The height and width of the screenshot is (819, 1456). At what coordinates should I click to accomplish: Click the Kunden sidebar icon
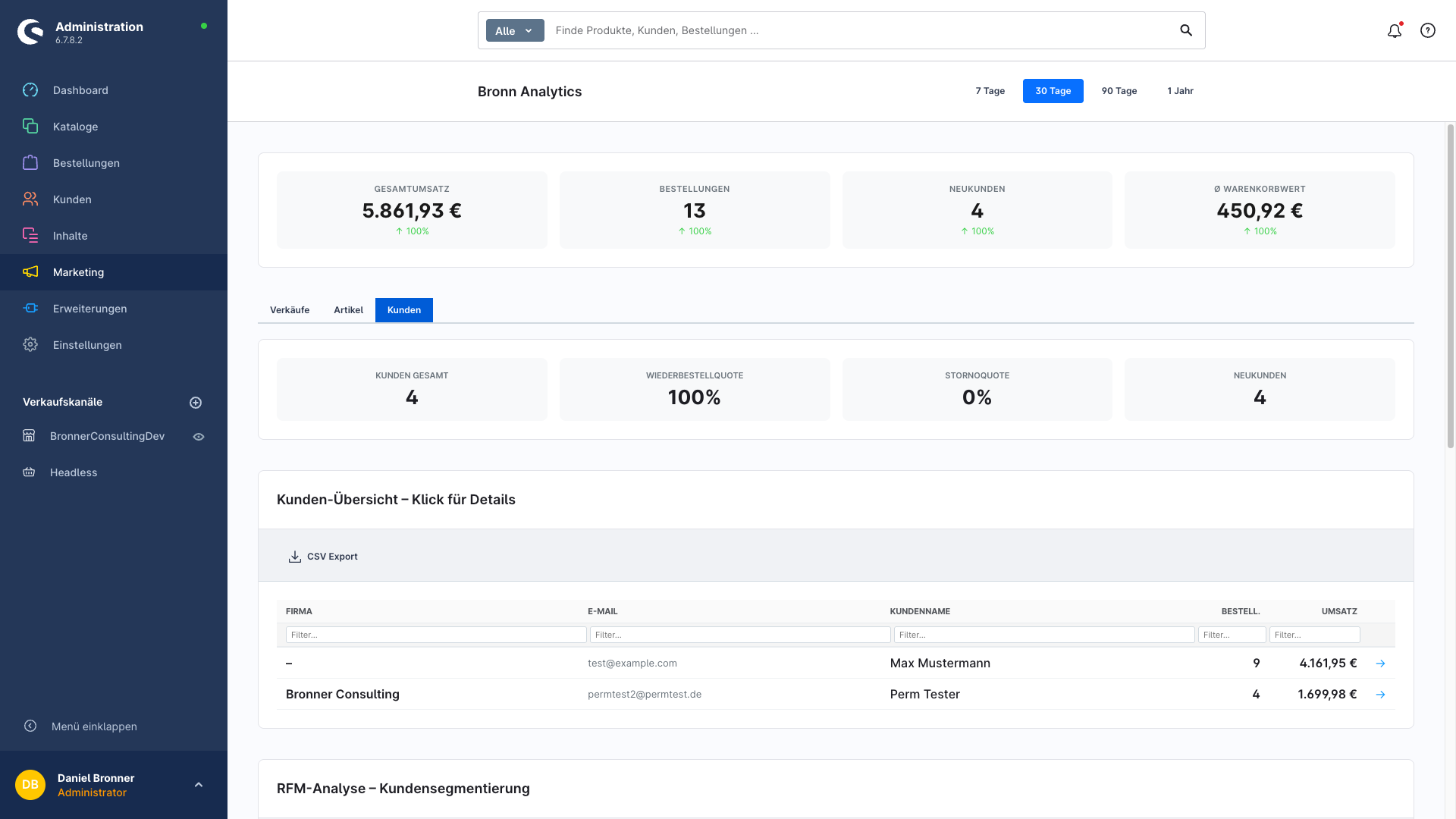(x=30, y=199)
